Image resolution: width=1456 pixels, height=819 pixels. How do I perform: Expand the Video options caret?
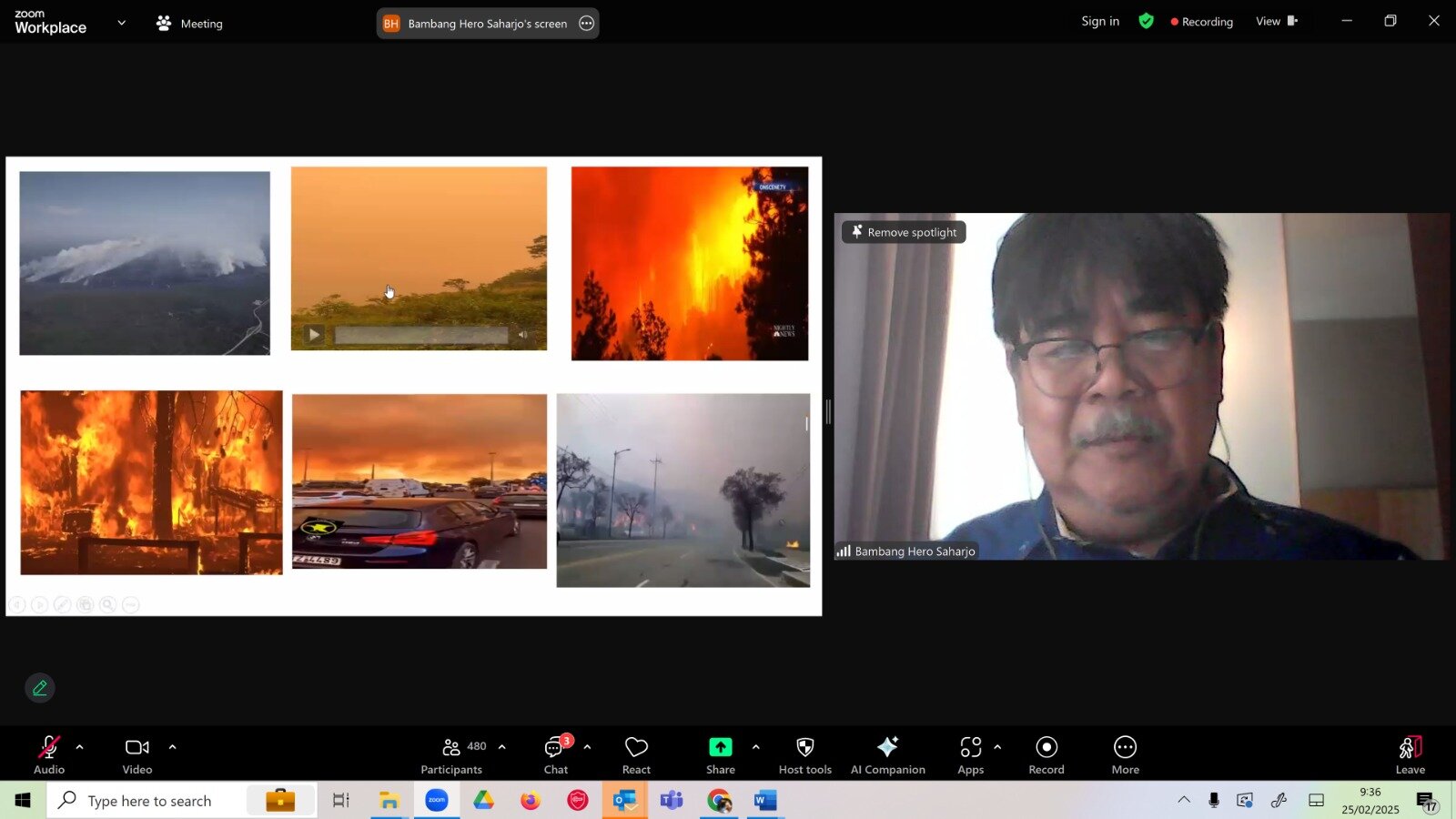(x=172, y=747)
